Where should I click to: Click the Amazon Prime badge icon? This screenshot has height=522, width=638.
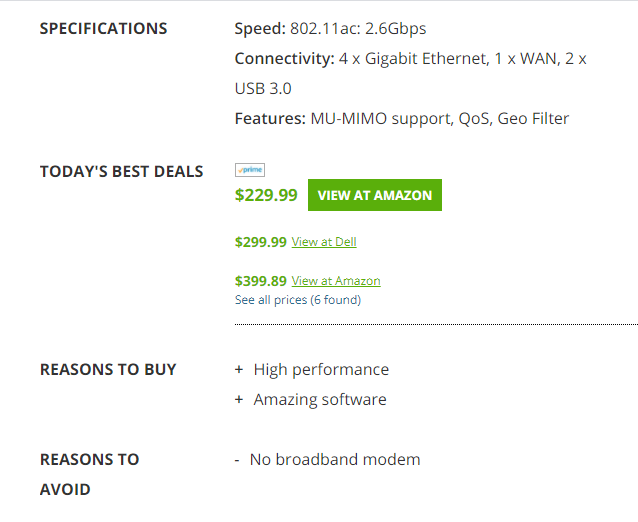pos(250,170)
